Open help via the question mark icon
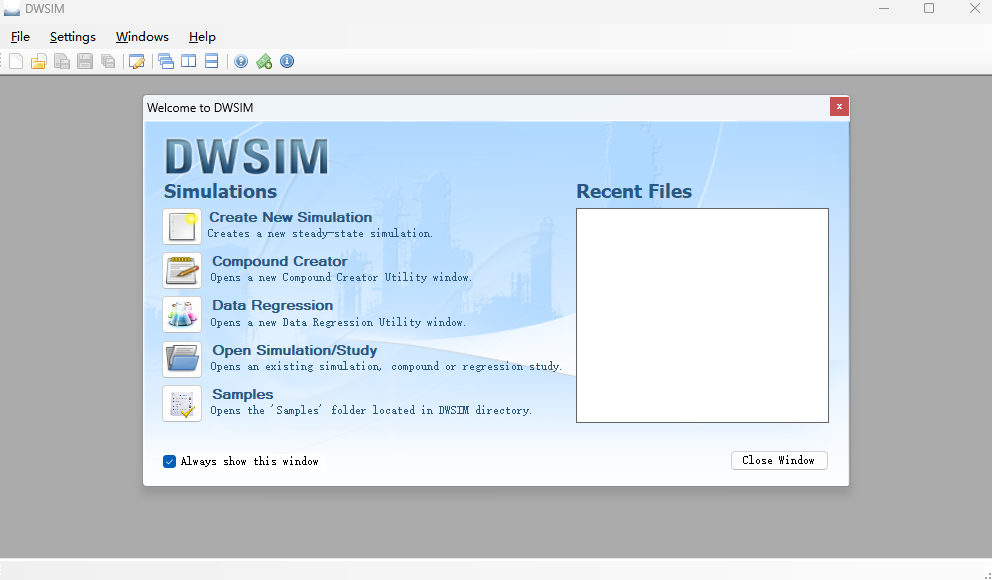992x580 pixels. click(x=241, y=62)
